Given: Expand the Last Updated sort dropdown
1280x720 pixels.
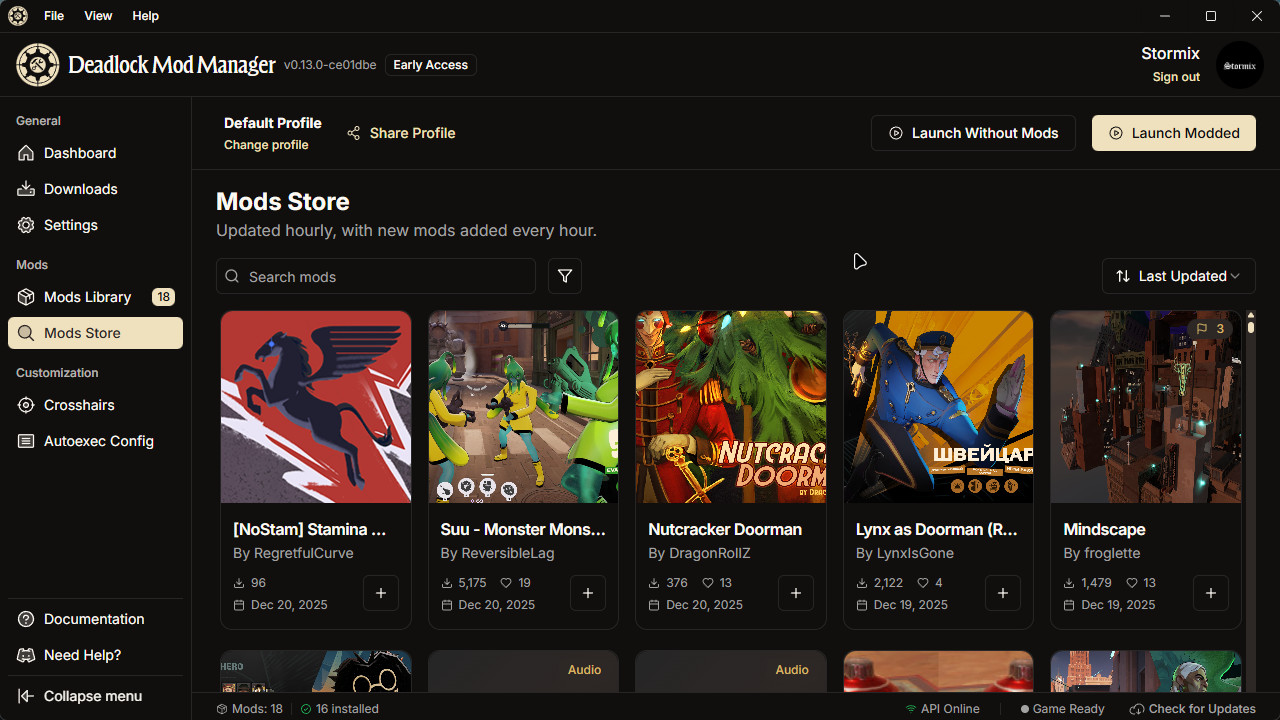Looking at the screenshot, I should (1178, 276).
